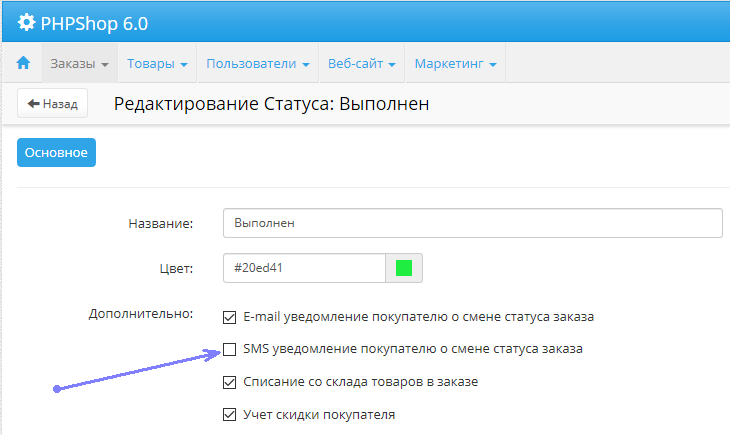Click the Название: field label
This screenshot has width=730, height=435.
(161, 224)
